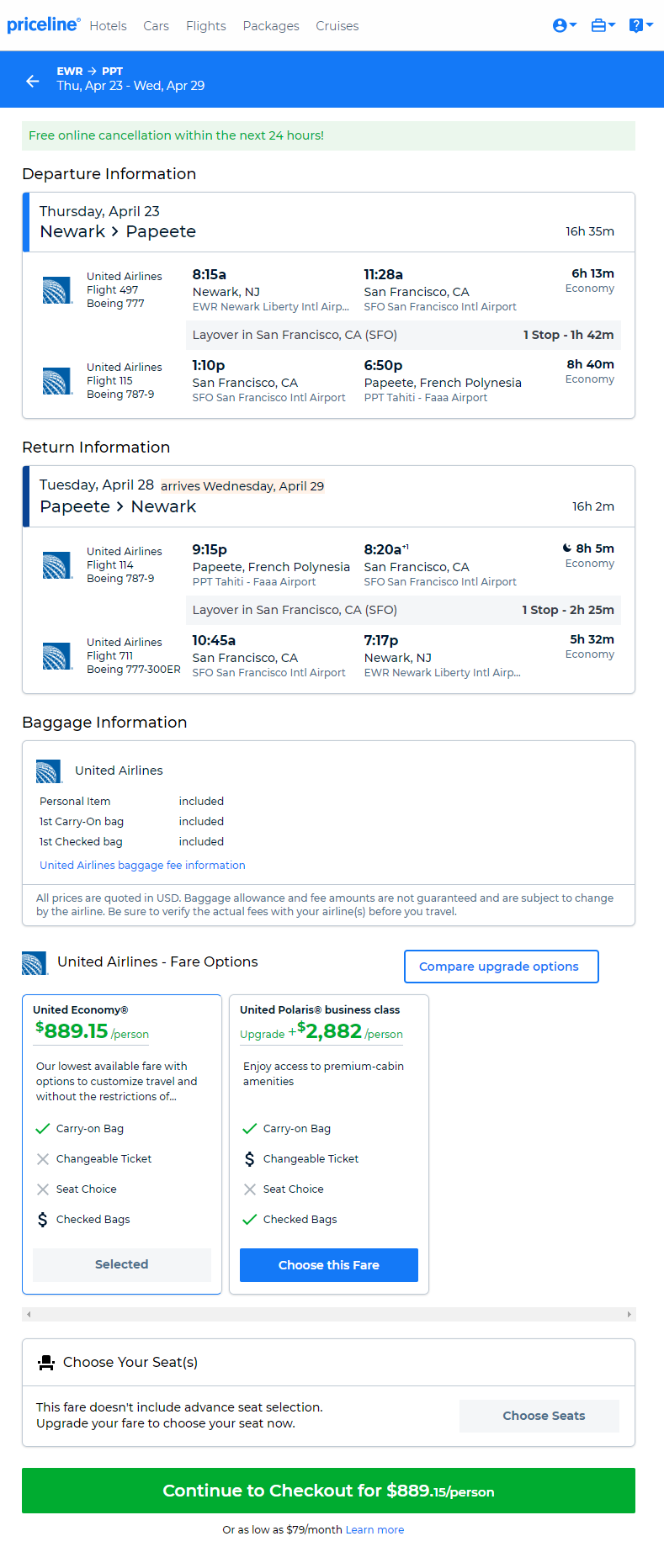Click the 'arrives Wednesday, April 29' notice
The height and width of the screenshot is (1568, 664).
click(x=242, y=486)
